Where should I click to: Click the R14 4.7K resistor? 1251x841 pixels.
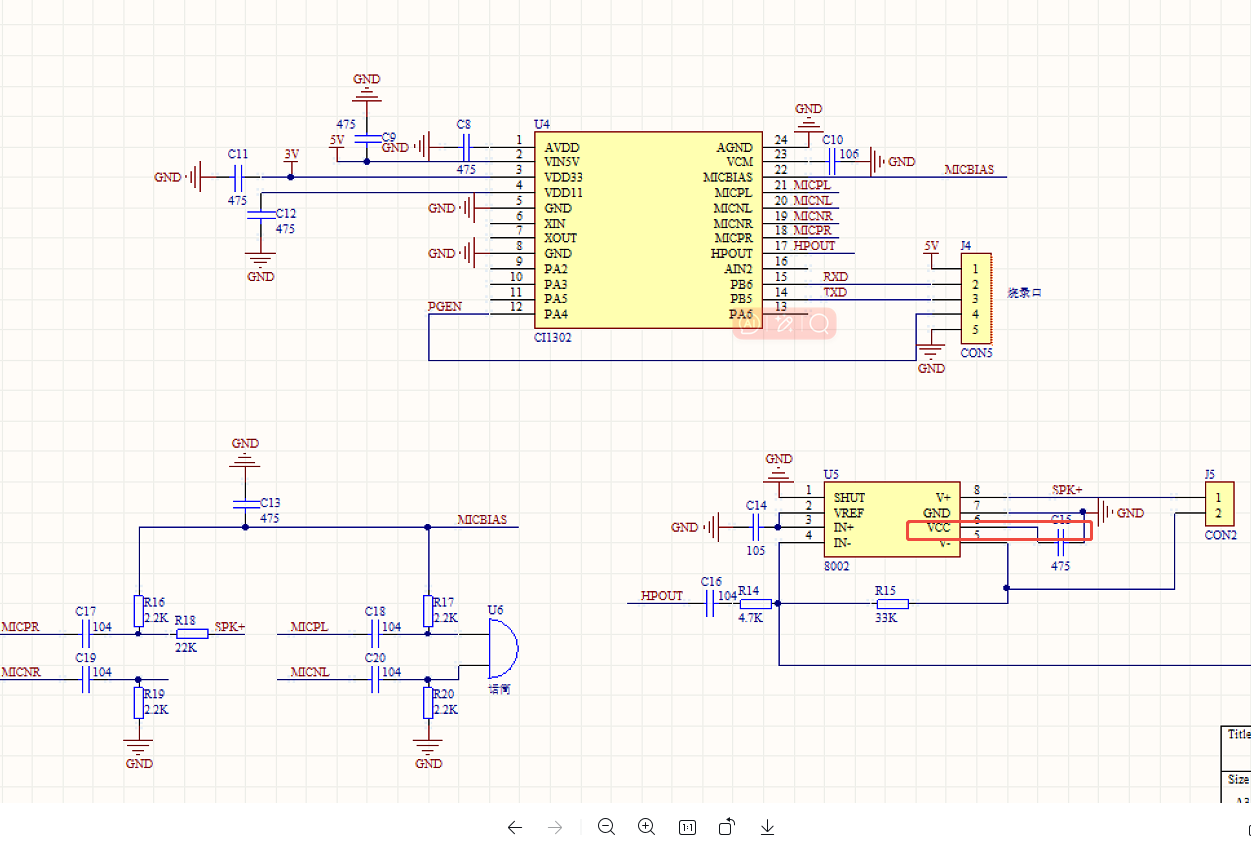pyautogui.click(x=755, y=604)
